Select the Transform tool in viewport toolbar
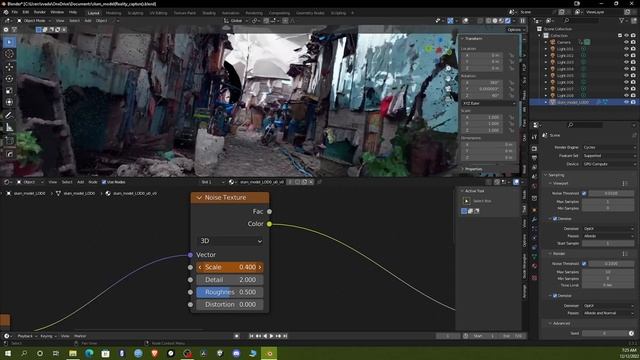This screenshot has width=640, height=360. tap(9, 102)
